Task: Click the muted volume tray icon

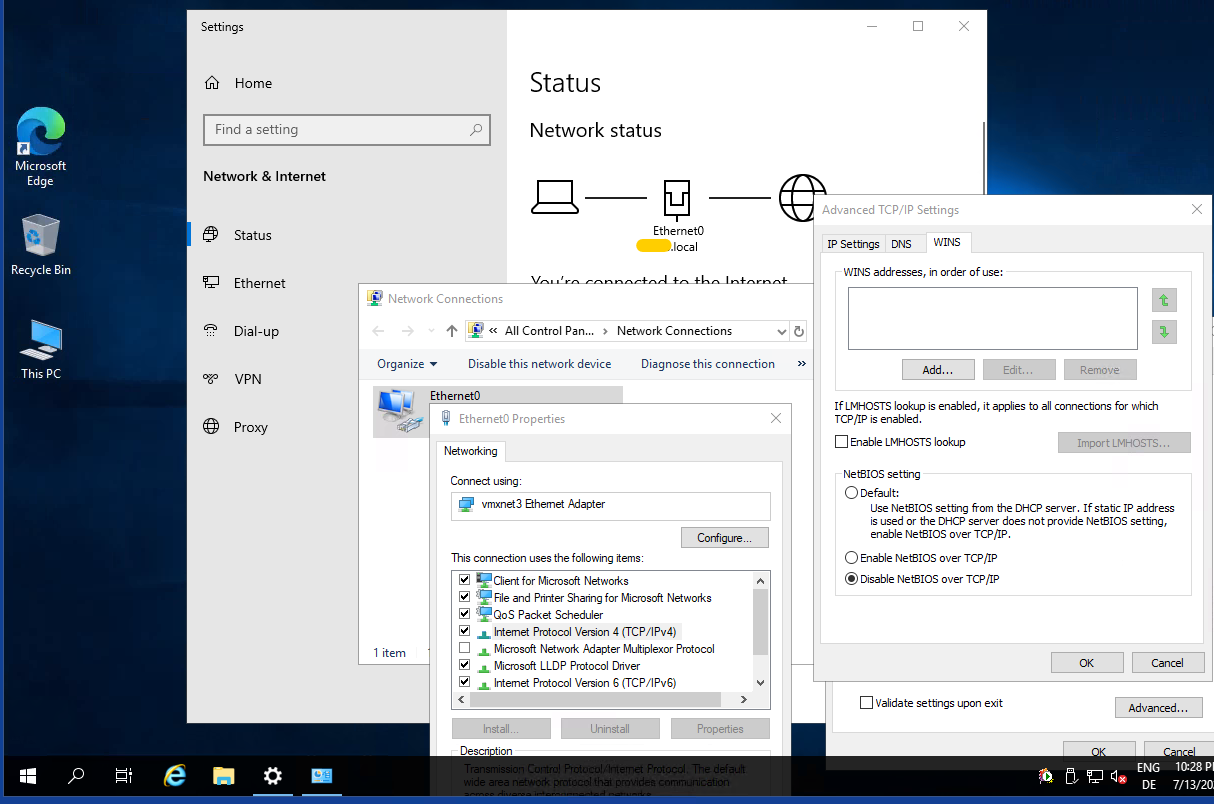Action: click(1119, 776)
